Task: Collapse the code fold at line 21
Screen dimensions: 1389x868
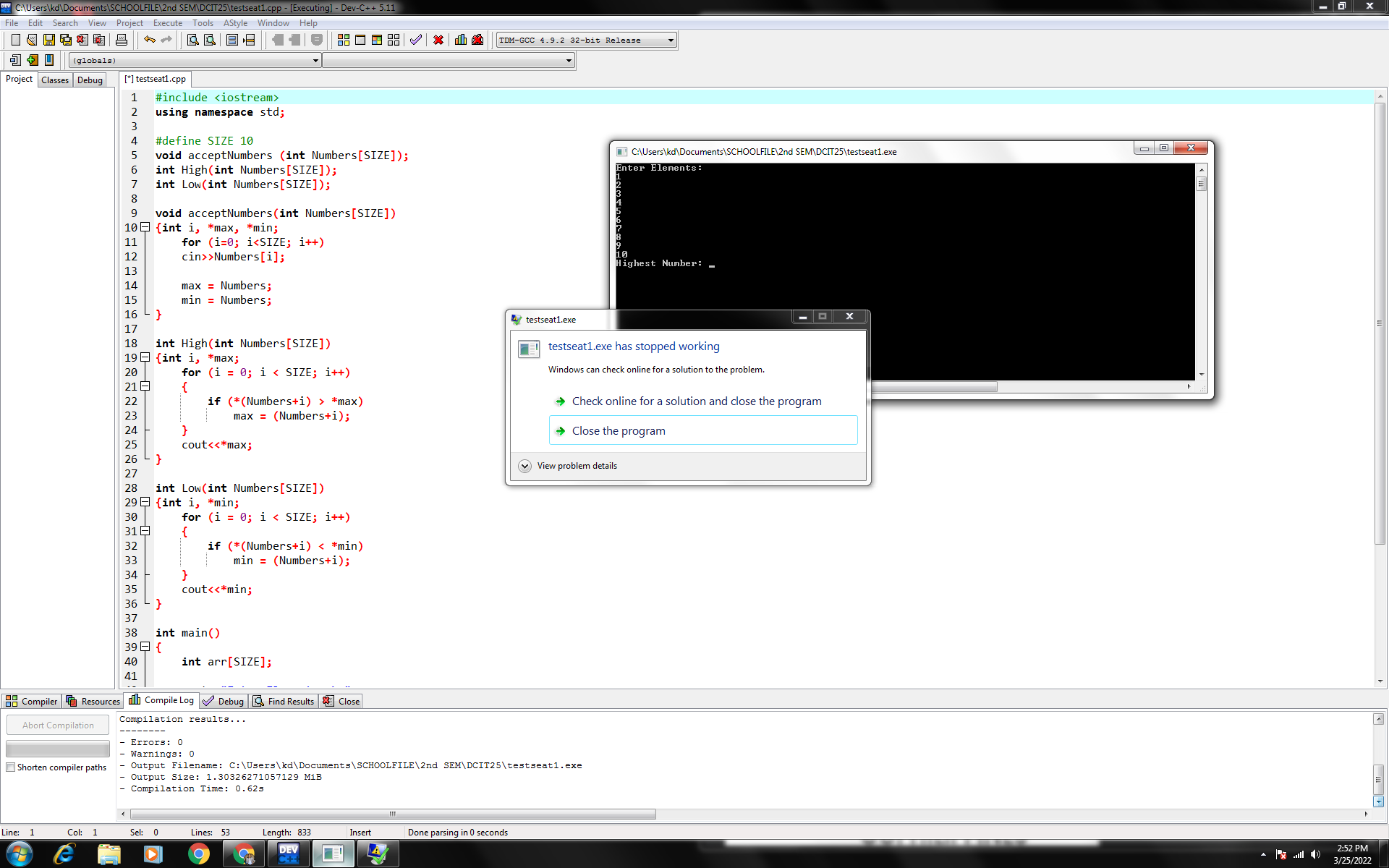Action: coord(145,386)
